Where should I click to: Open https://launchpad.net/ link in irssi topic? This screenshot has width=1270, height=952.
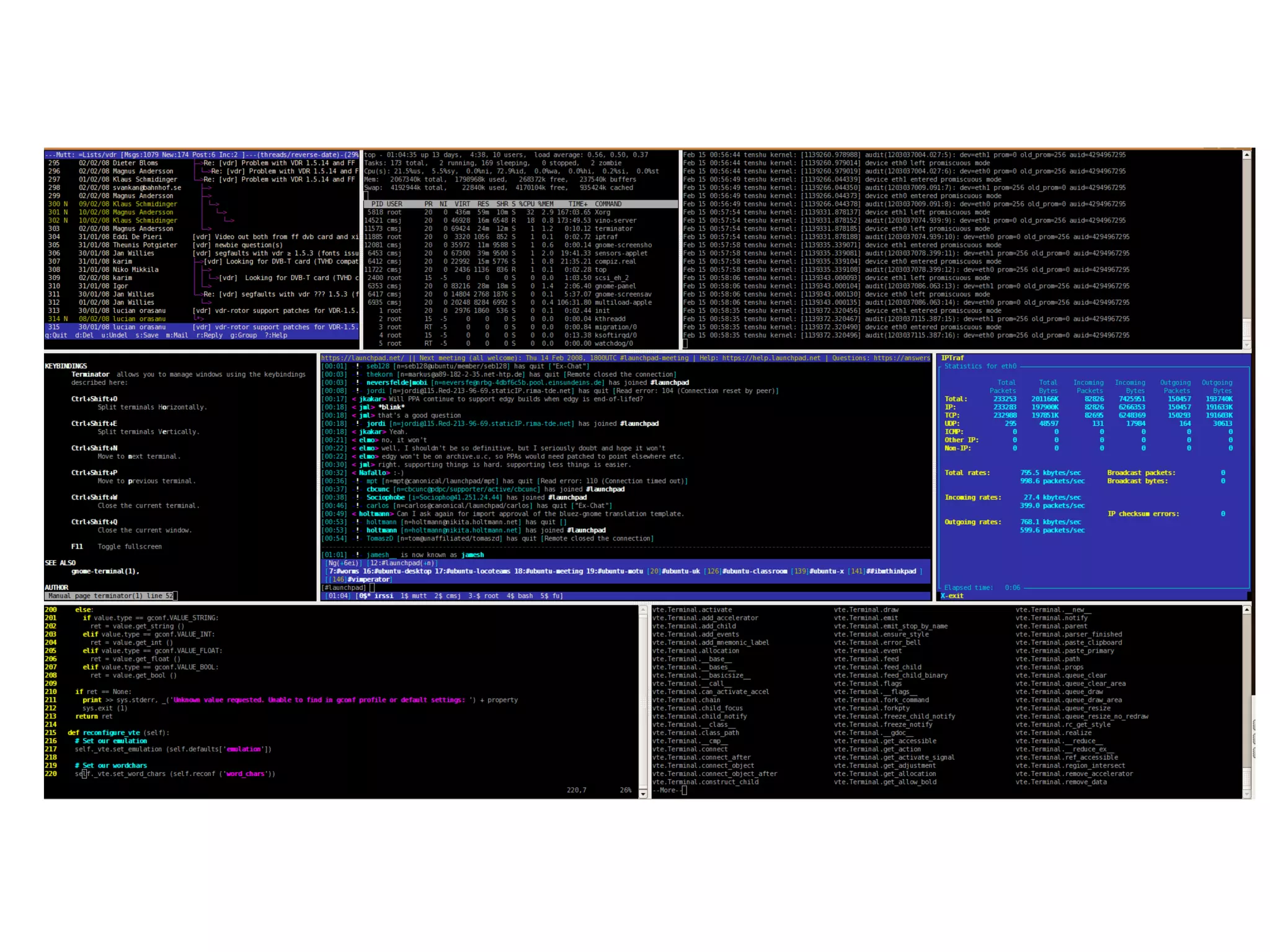362,358
